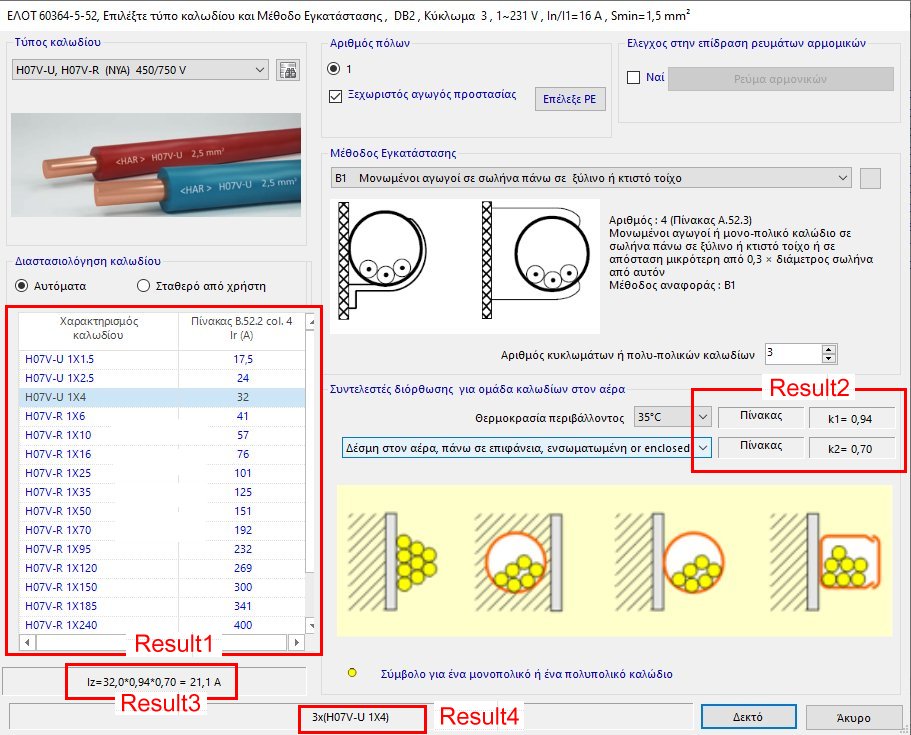Click number of circuits input field
The width and height of the screenshot is (911, 735).
click(794, 354)
